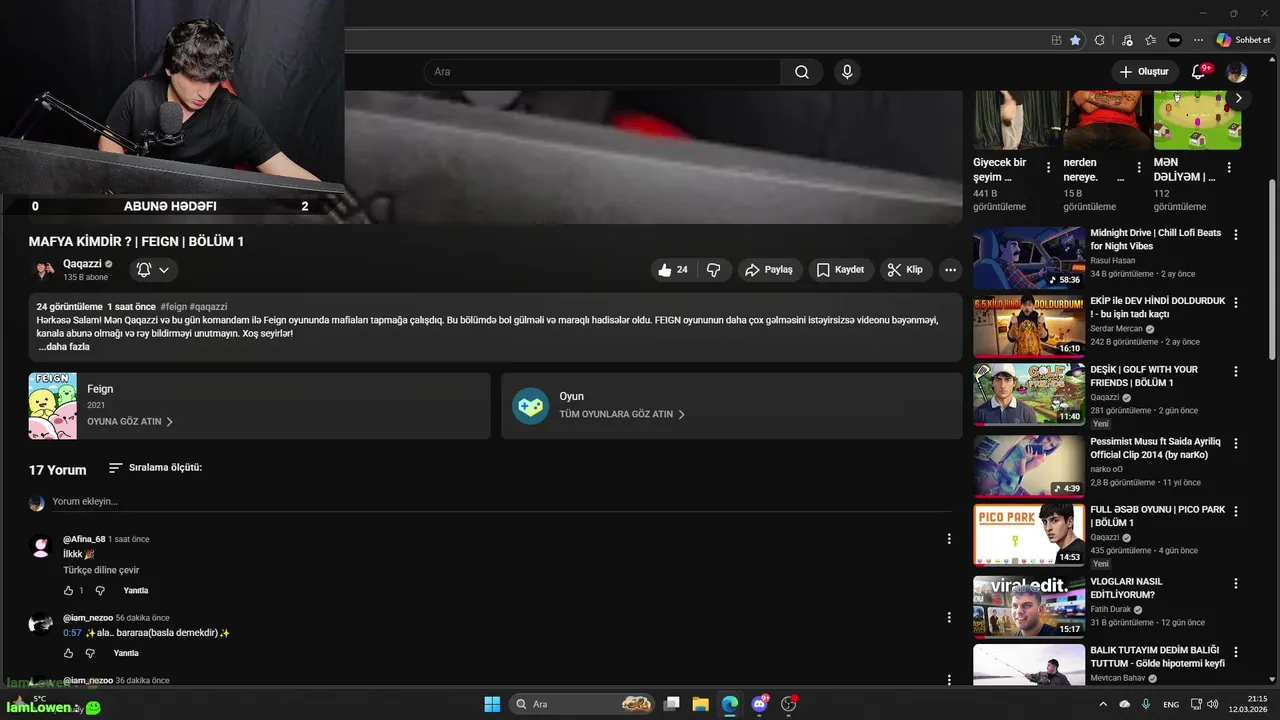Click the #qaqazzi hashtag
This screenshot has height=720, width=1280.
208,307
